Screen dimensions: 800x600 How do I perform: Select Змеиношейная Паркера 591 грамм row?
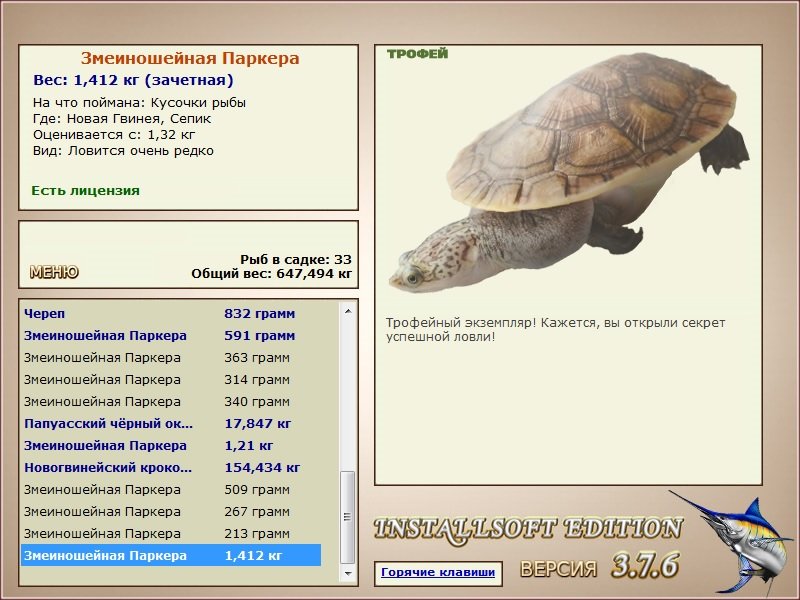pos(171,336)
